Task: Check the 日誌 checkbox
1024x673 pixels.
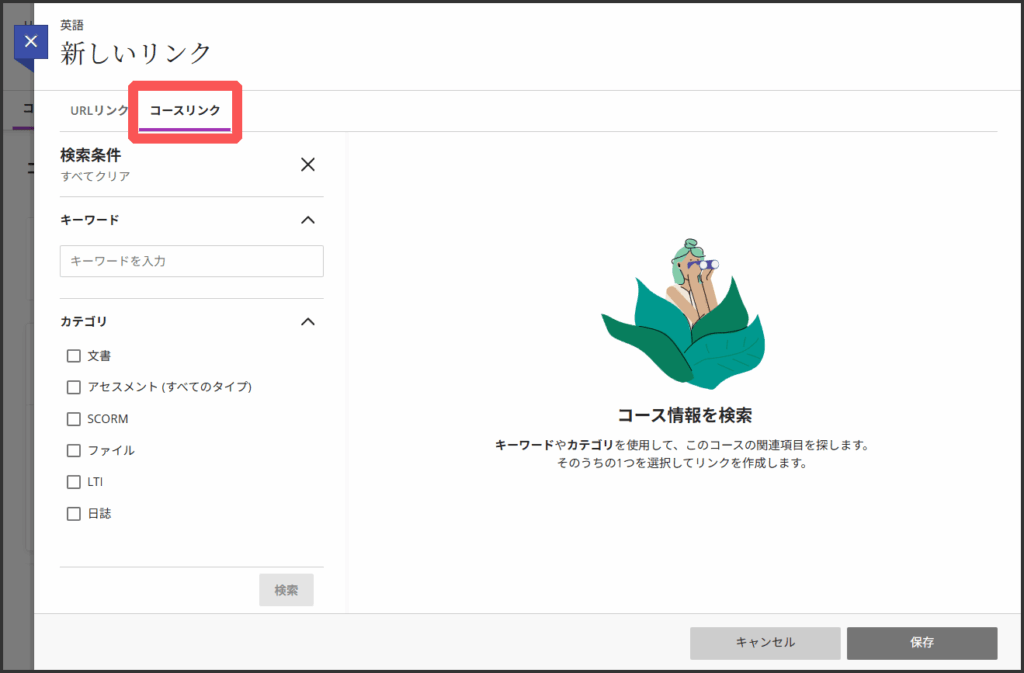Action: [x=73, y=514]
